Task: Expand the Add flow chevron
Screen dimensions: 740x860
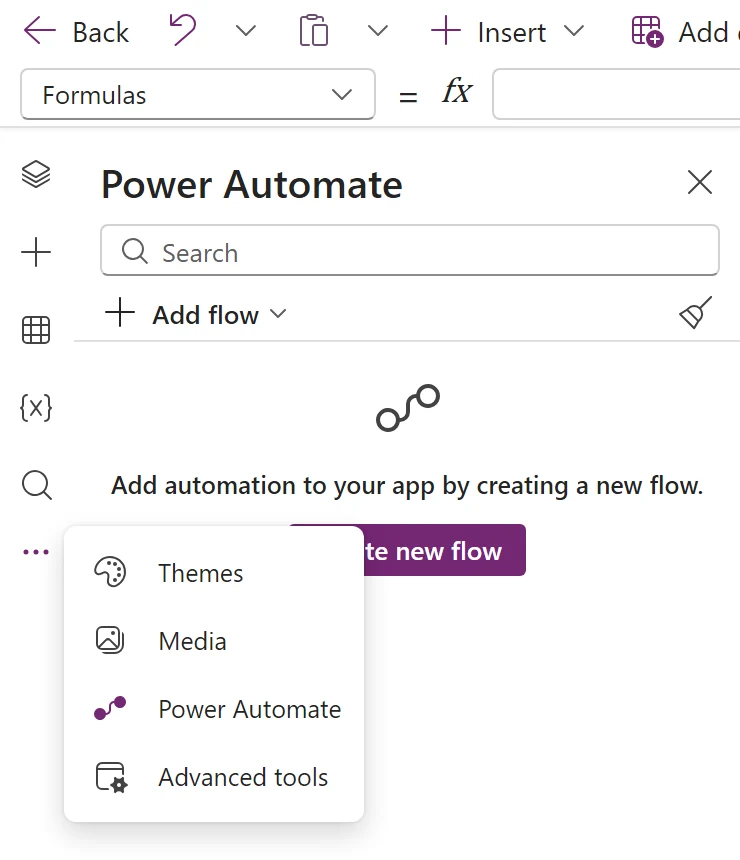Action: coord(279,314)
